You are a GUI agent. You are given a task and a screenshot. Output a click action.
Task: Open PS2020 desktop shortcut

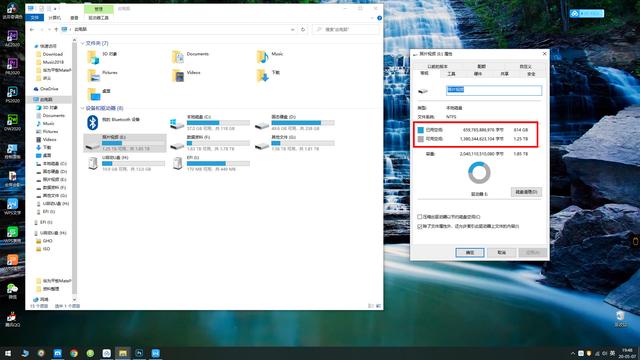(12, 94)
